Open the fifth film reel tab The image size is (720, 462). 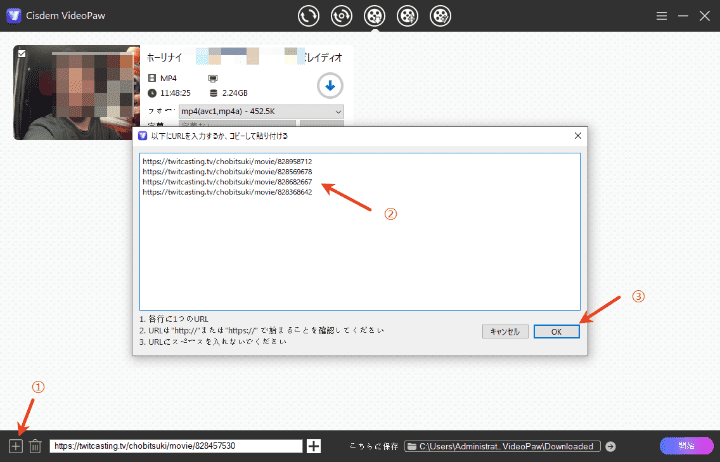pyautogui.click(x=440, y=16)
